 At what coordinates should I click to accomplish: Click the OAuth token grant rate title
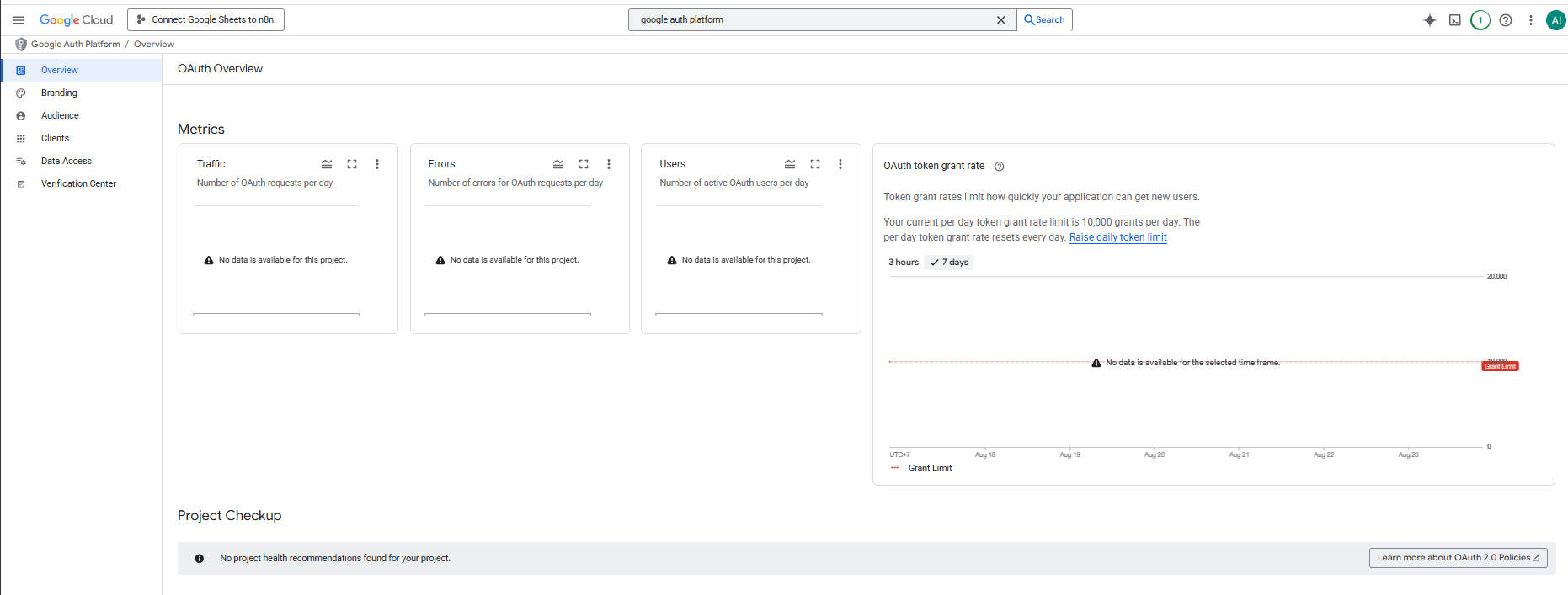[x=934, y=167]
